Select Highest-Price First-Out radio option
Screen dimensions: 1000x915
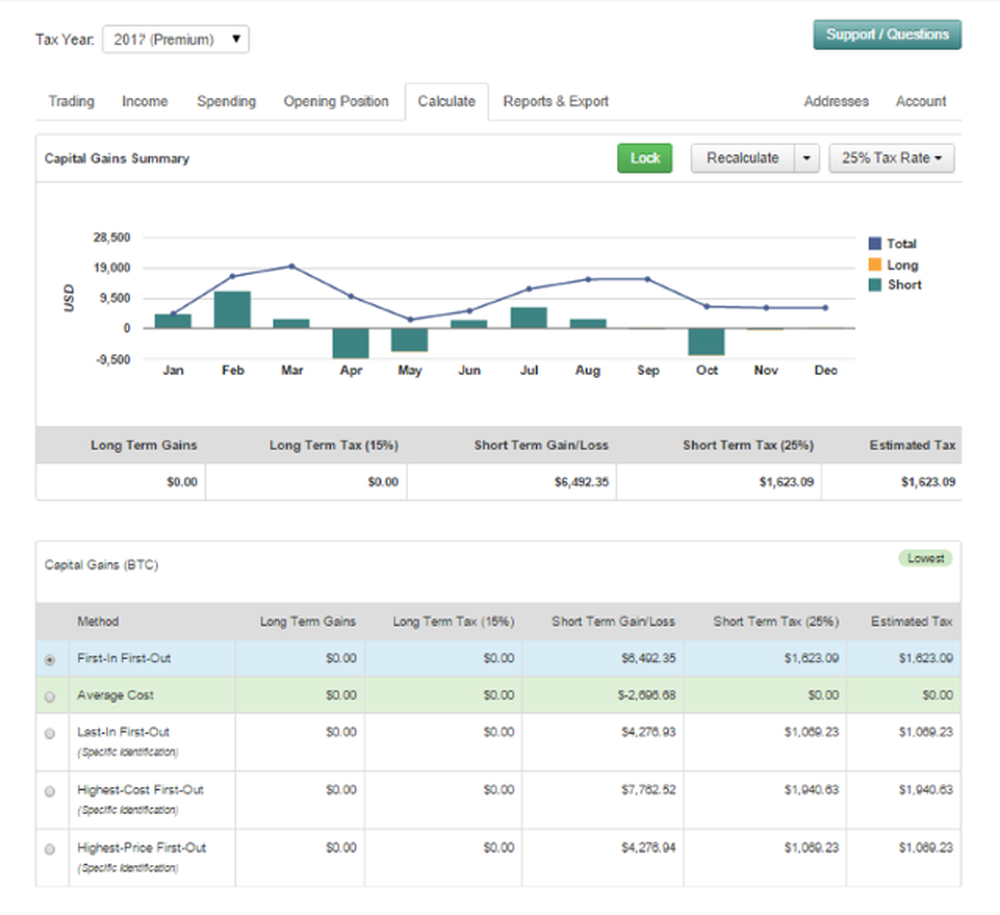coord(50,849)
